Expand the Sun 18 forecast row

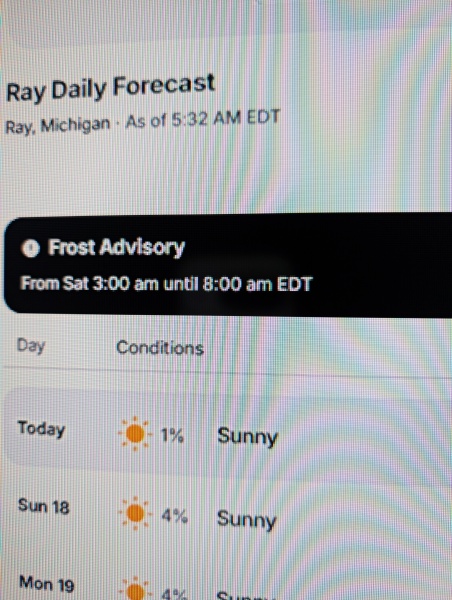(x=228, y=513)
